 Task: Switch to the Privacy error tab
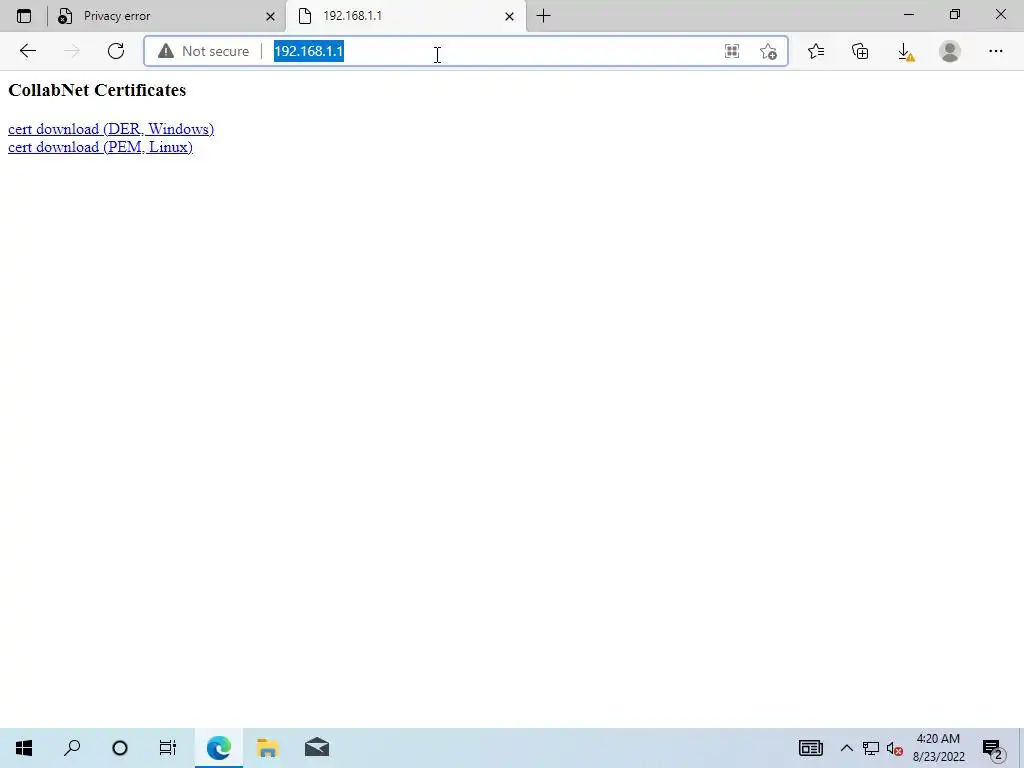tap(167, 16)
